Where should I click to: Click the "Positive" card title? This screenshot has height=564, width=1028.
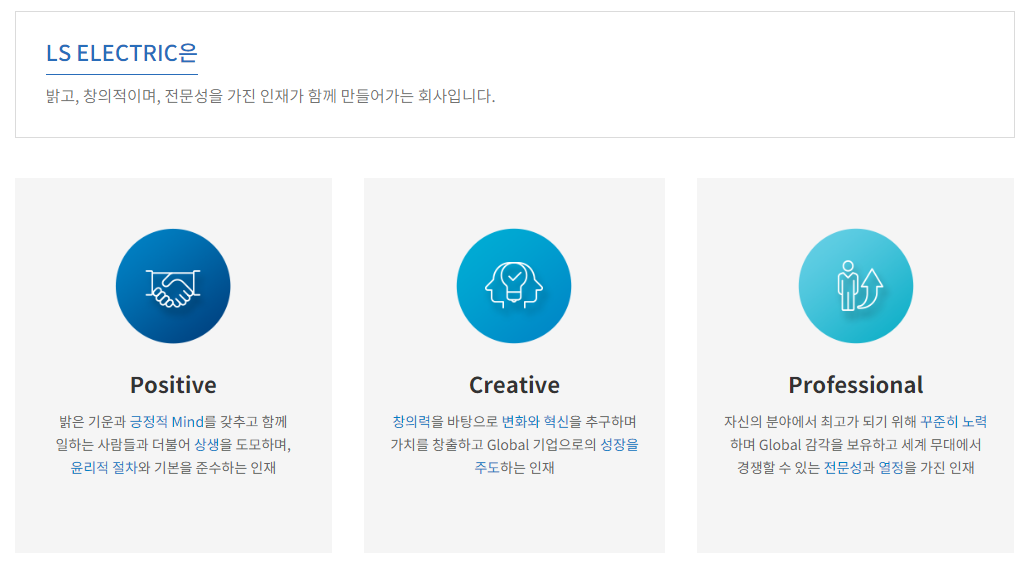(x=173, y=385)
